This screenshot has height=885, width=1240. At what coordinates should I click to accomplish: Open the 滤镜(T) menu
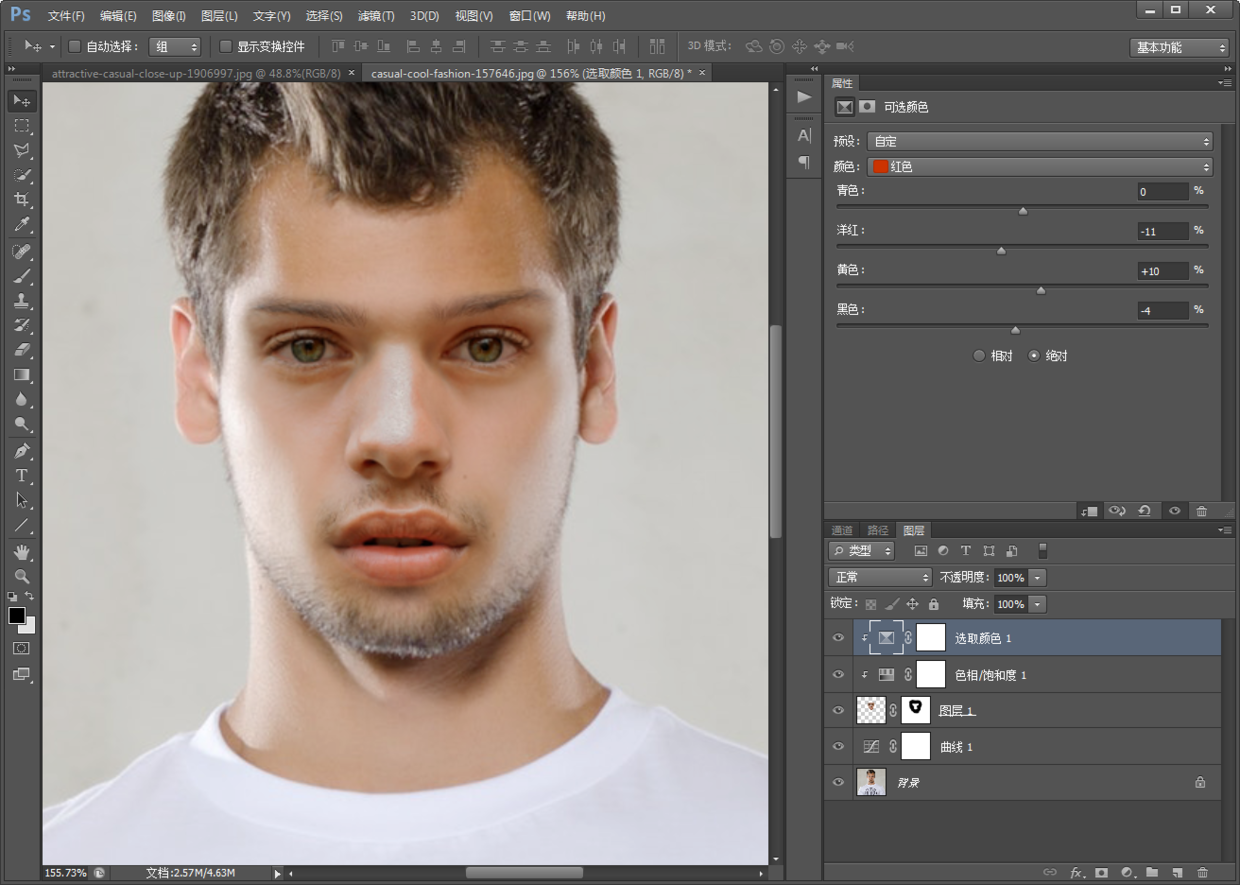tap(376, 16)
